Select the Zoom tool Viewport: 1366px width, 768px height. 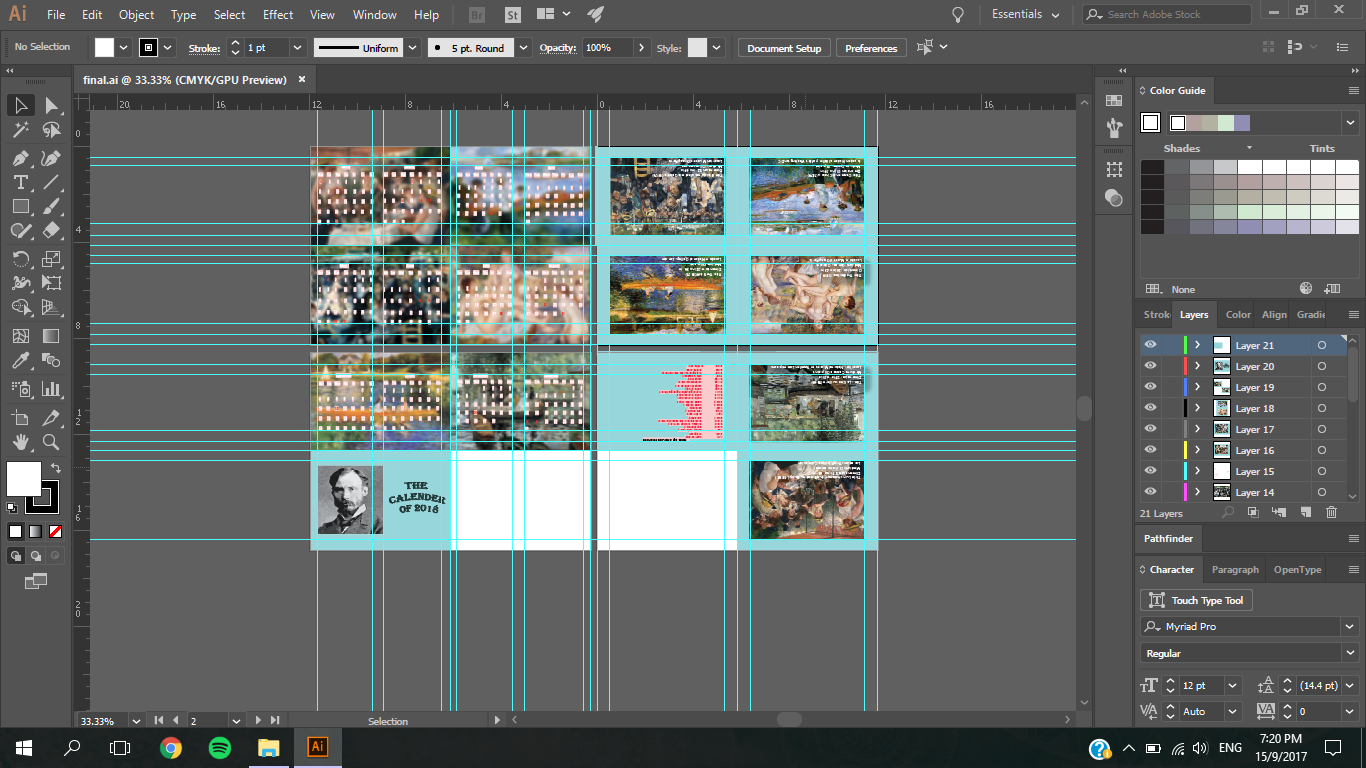click(51, 442)
